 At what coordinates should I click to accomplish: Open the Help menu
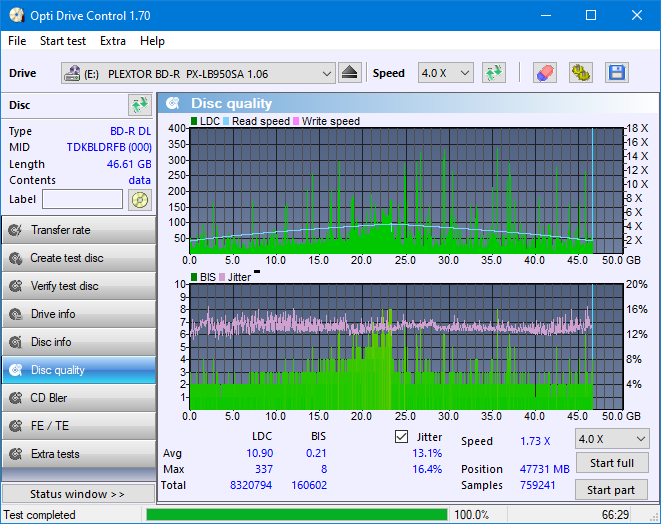pyautogui.click(x=152, y=41)
